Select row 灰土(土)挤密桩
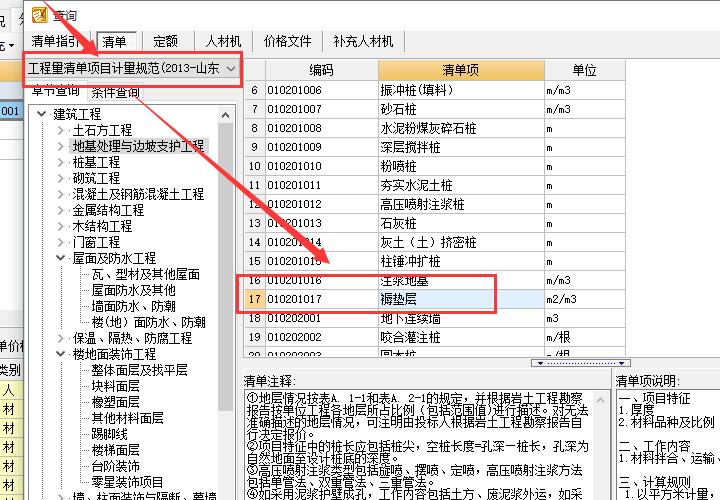The height and width of the screenshot is (500, 720). (x=434, y=242)
